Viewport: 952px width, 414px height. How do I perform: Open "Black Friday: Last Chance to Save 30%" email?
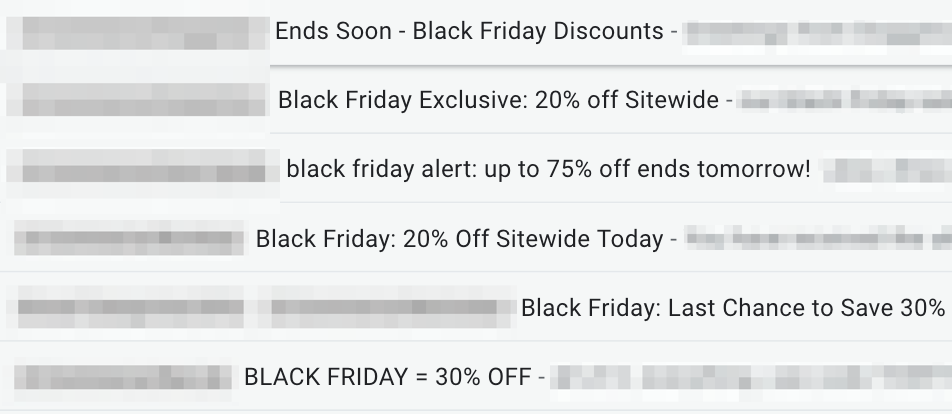(732, 307)
